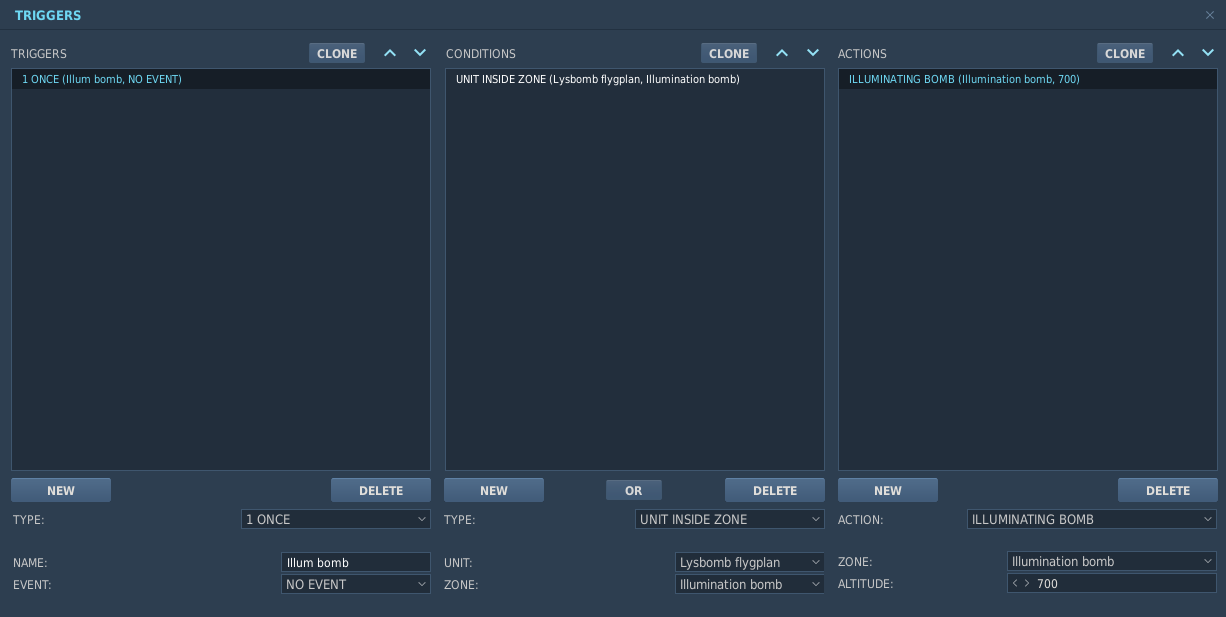Select ILLUMINATING BOMB action list entry
Screen dimensions: 1226x617
pos(1028,79)
